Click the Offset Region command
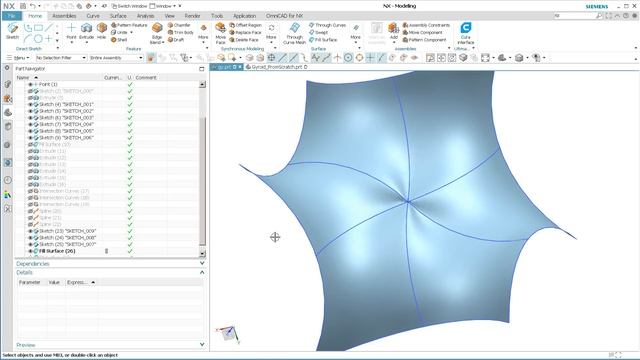Screen dimensions: 640x360 point(245,25)
